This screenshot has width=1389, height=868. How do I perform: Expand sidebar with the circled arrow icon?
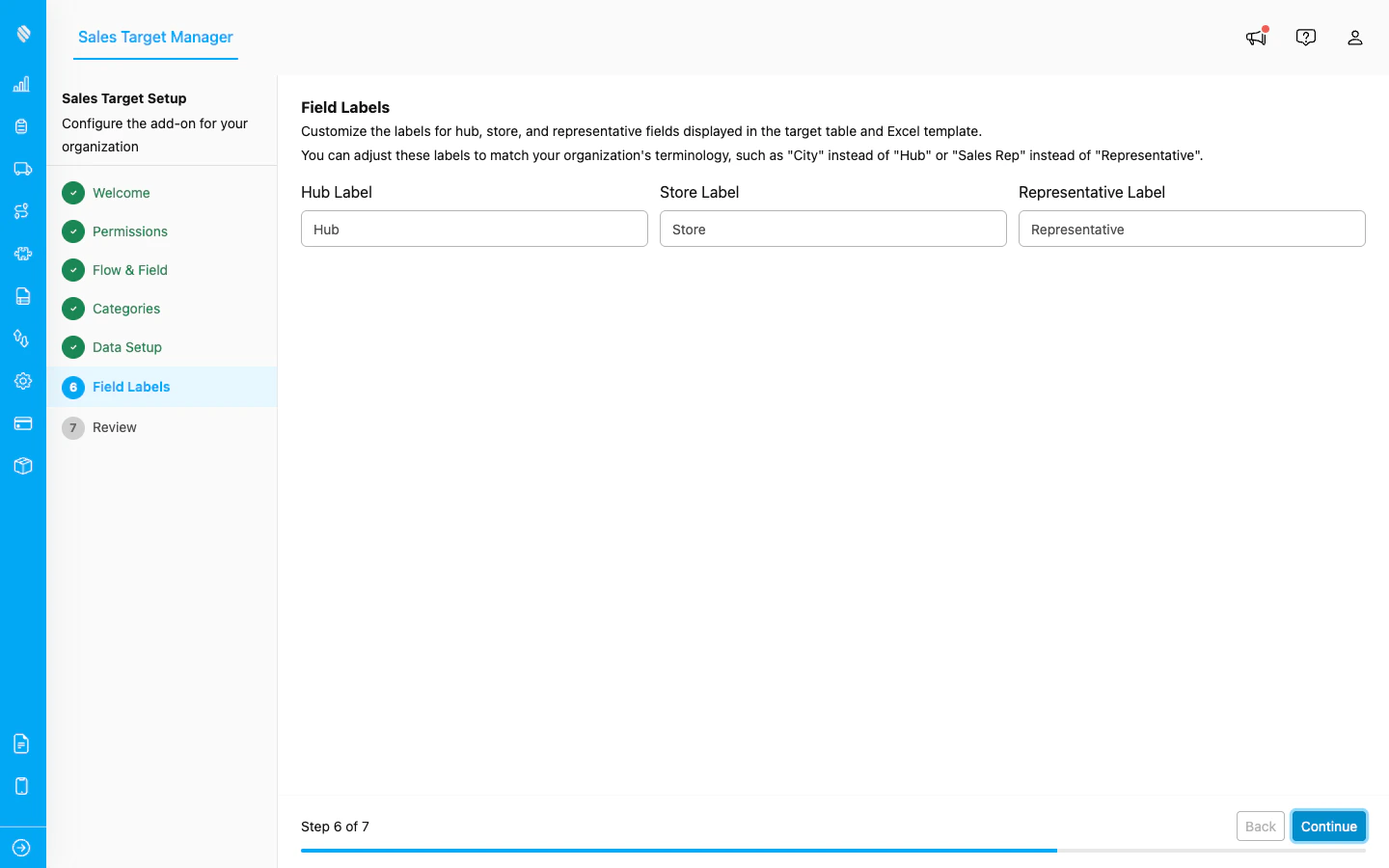[x=22, y=848]
